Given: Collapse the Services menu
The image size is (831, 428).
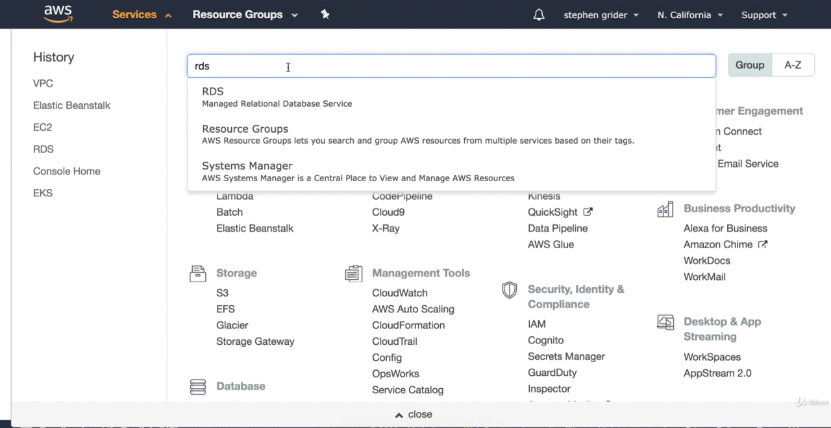Looking at the screenshot, I should 142,15.
